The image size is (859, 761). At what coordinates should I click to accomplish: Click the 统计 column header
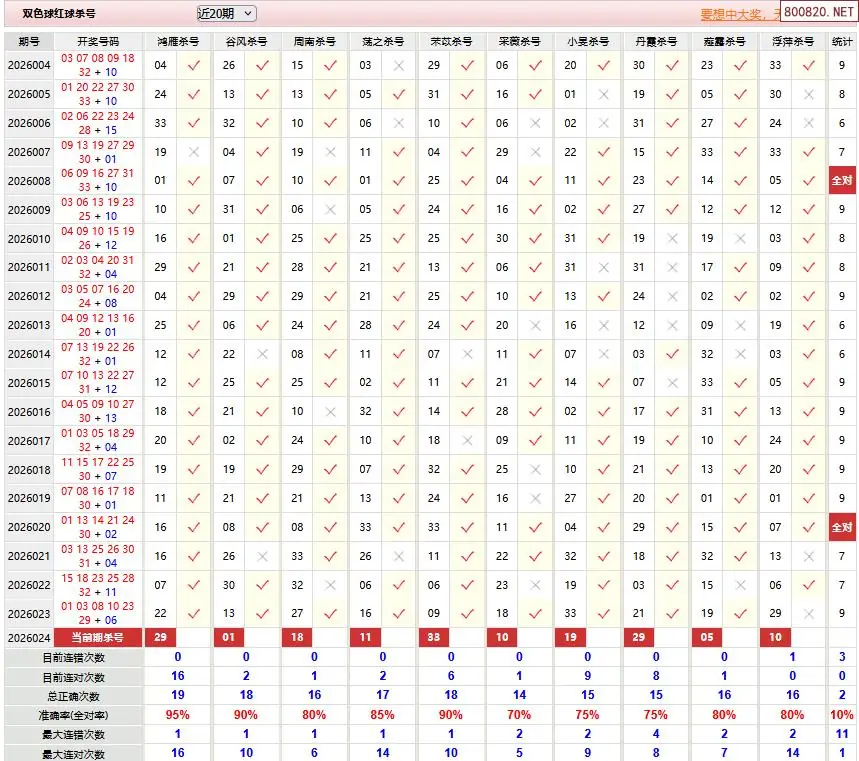point(842,41)
